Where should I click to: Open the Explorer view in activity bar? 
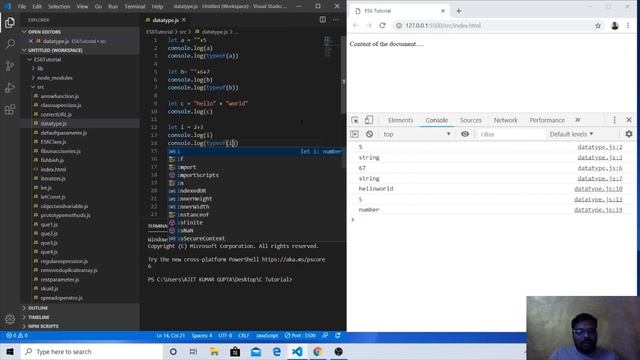pyautogui.click(x=10, y=22)
